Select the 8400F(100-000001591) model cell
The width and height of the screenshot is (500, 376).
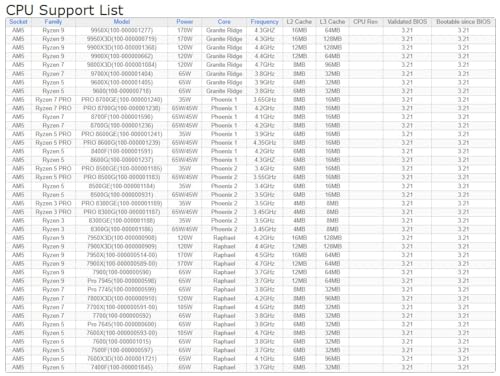click(122, 151)
